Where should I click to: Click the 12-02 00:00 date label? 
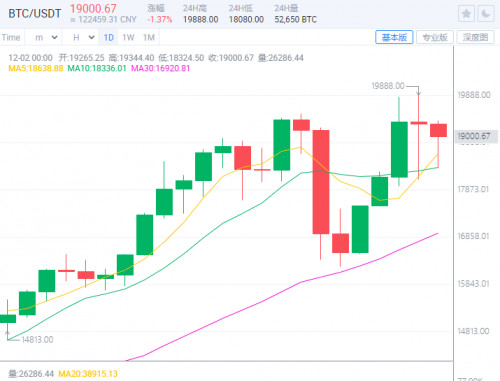click(30, 58)
